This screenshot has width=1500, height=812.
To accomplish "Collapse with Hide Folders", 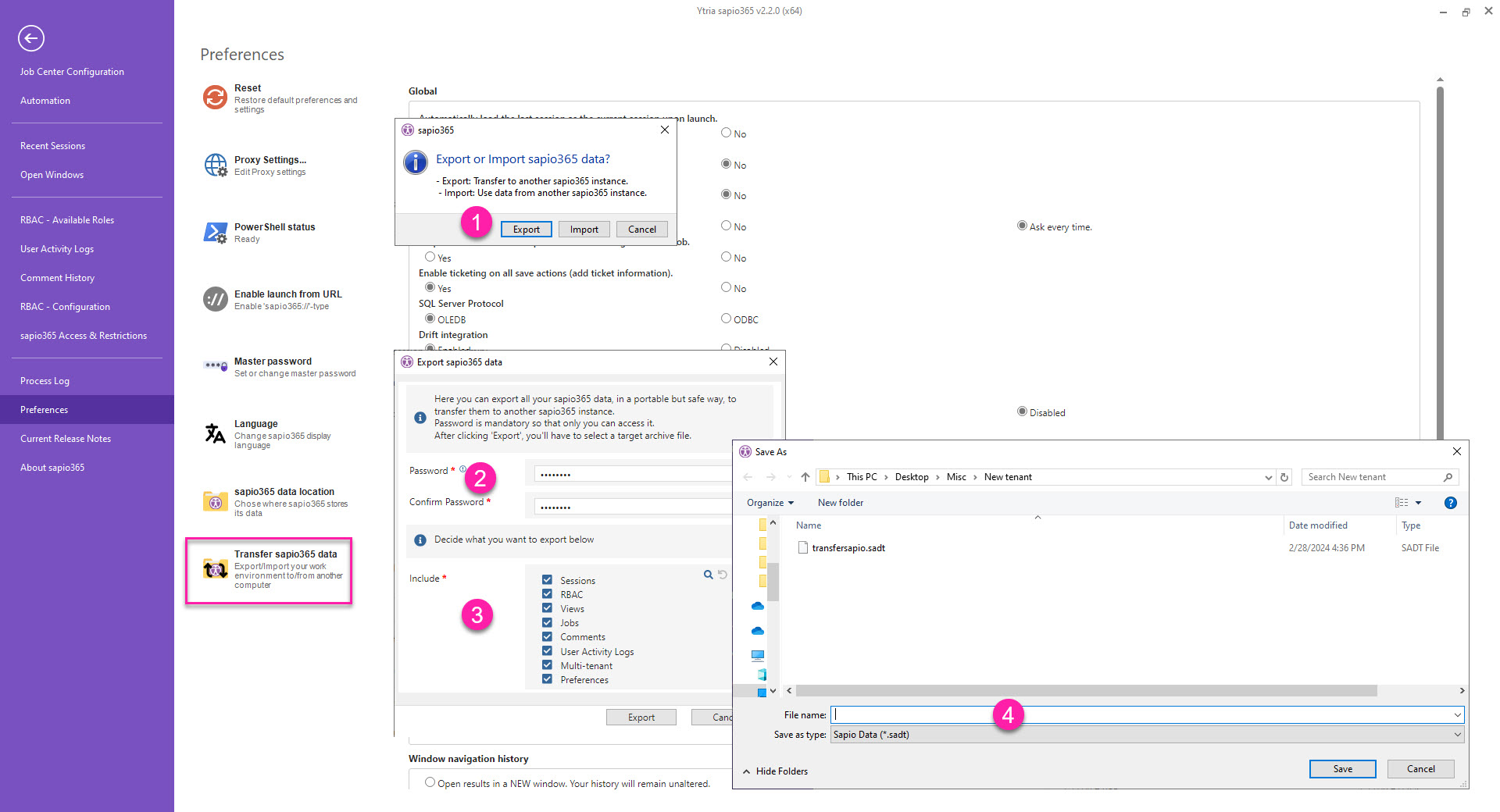I will [776, 771].
